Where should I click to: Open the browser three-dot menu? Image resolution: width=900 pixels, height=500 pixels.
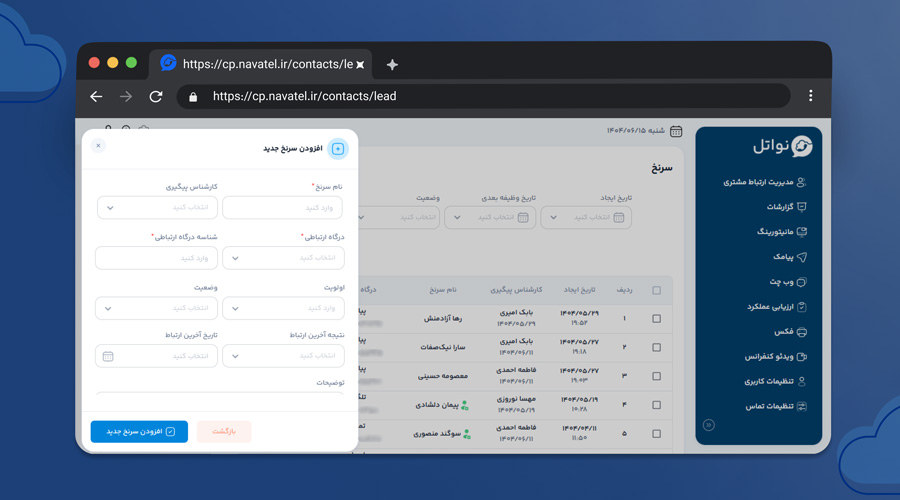[810, 96]
